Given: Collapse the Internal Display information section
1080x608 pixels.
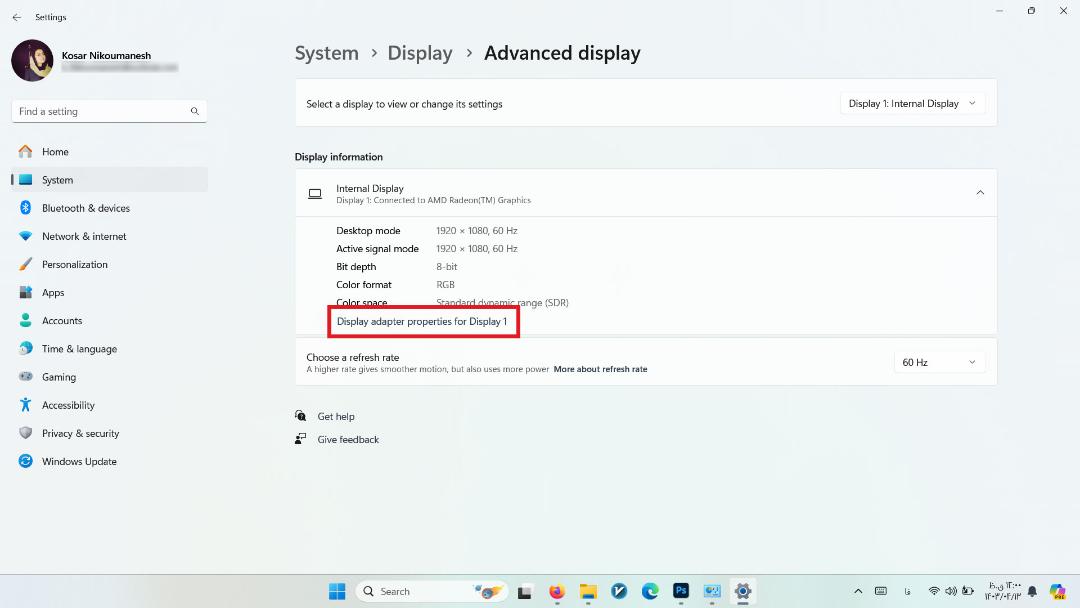Looking at the screenshot, I should [x=980, y=193].
